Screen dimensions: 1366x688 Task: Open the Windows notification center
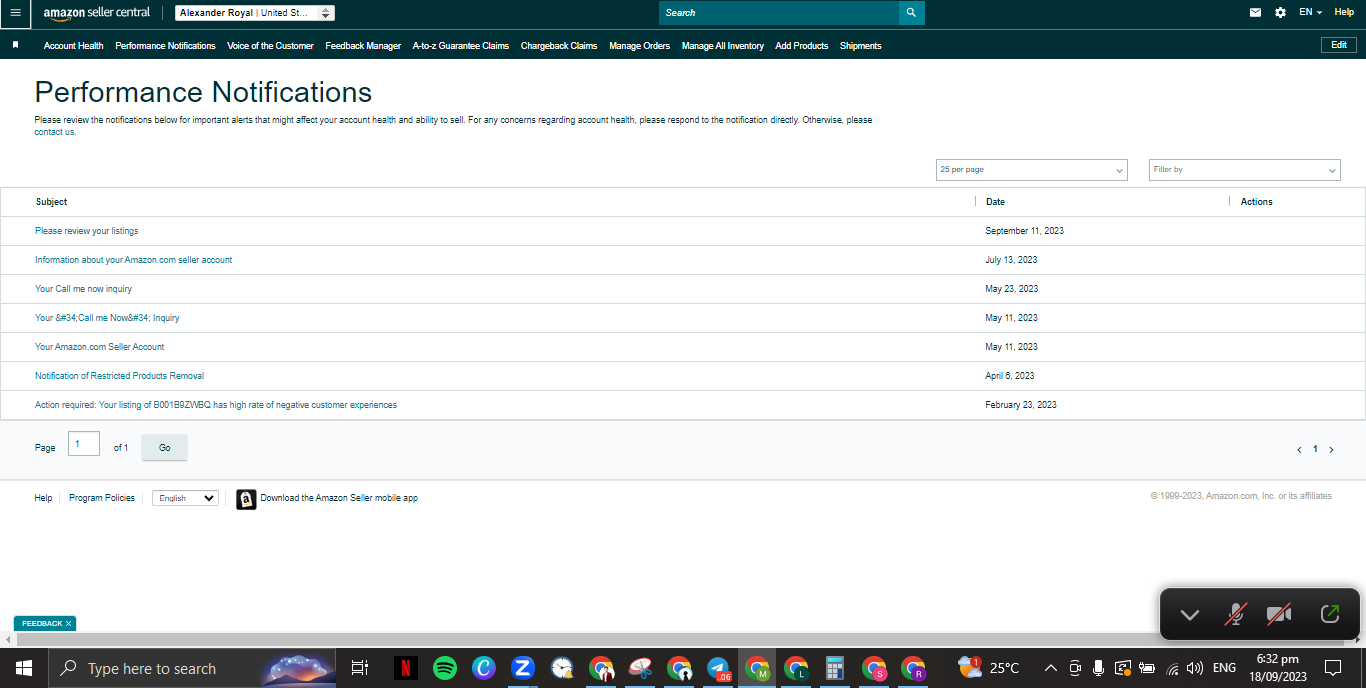pos(1333,668)
